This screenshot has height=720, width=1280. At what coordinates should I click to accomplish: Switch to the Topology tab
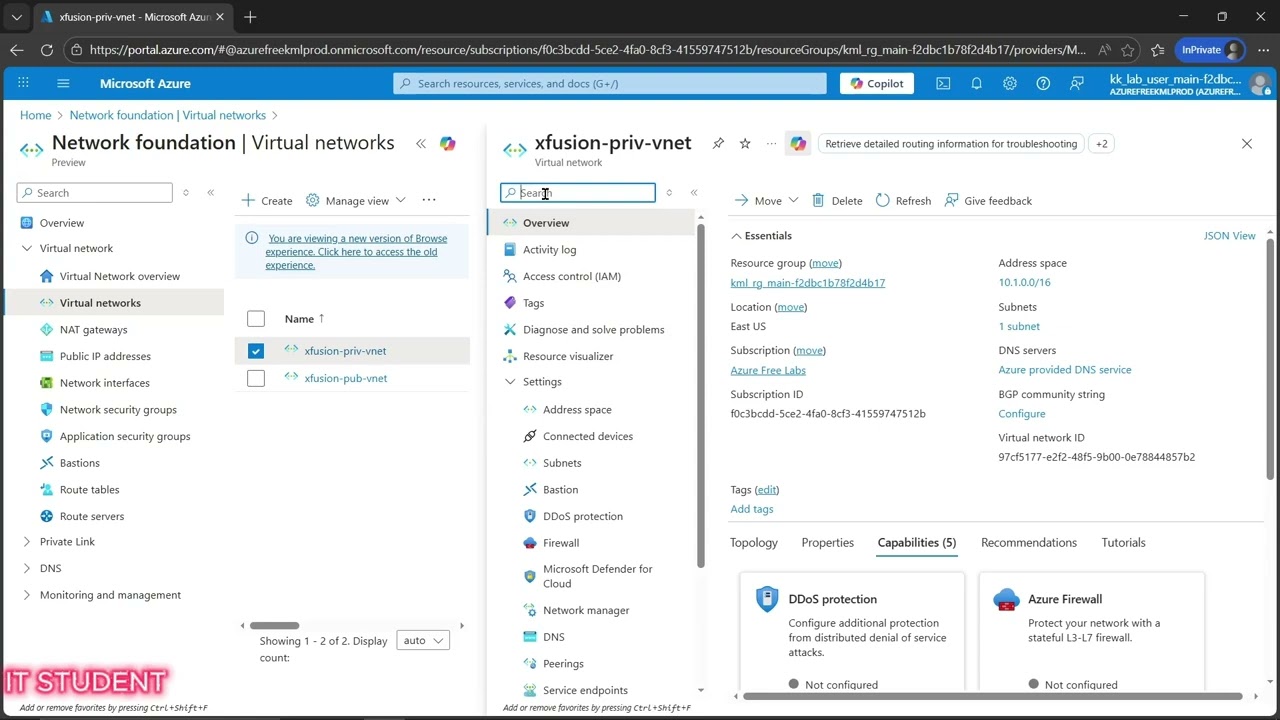754,543
